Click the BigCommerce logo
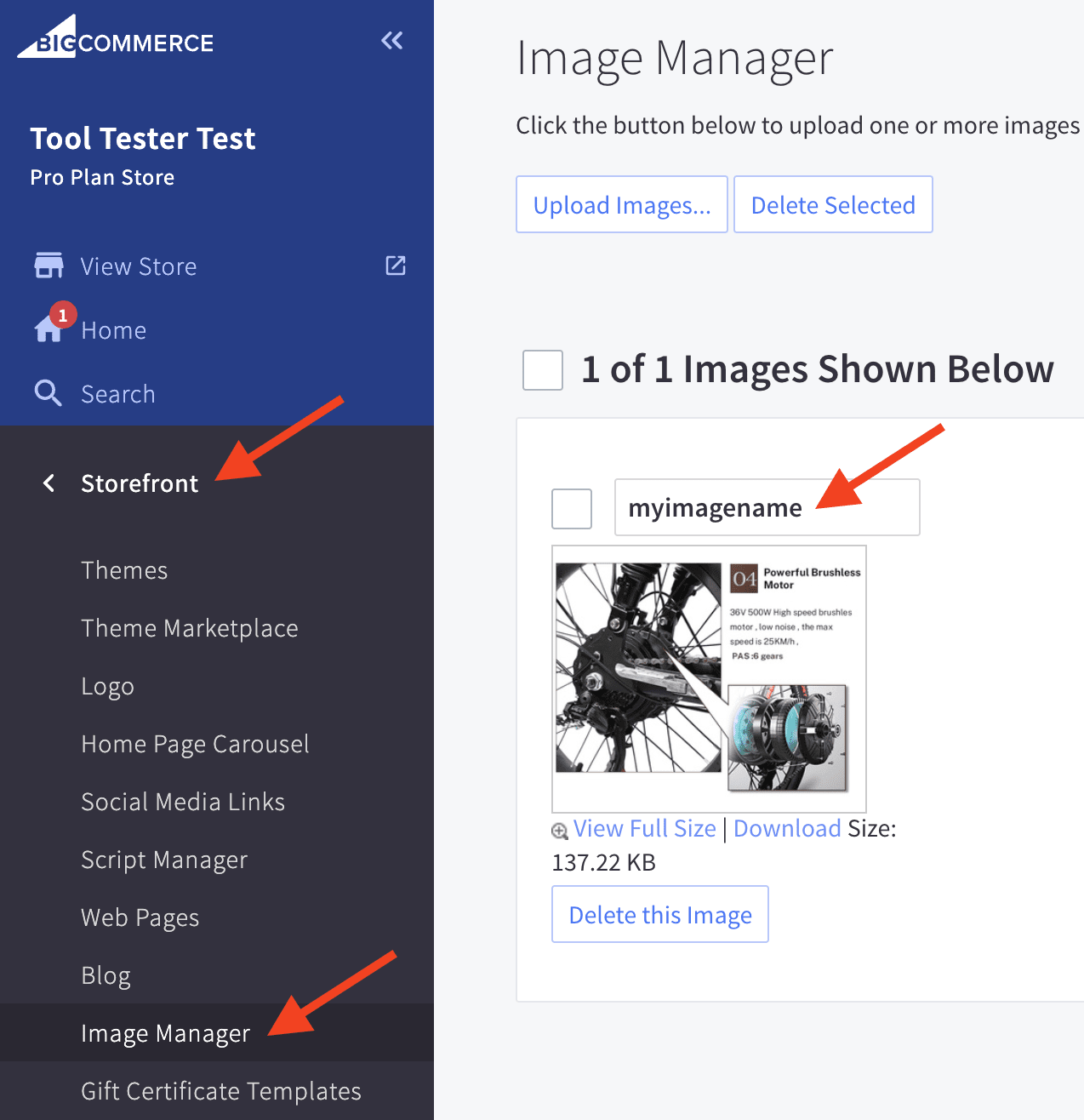 point(116,37)
